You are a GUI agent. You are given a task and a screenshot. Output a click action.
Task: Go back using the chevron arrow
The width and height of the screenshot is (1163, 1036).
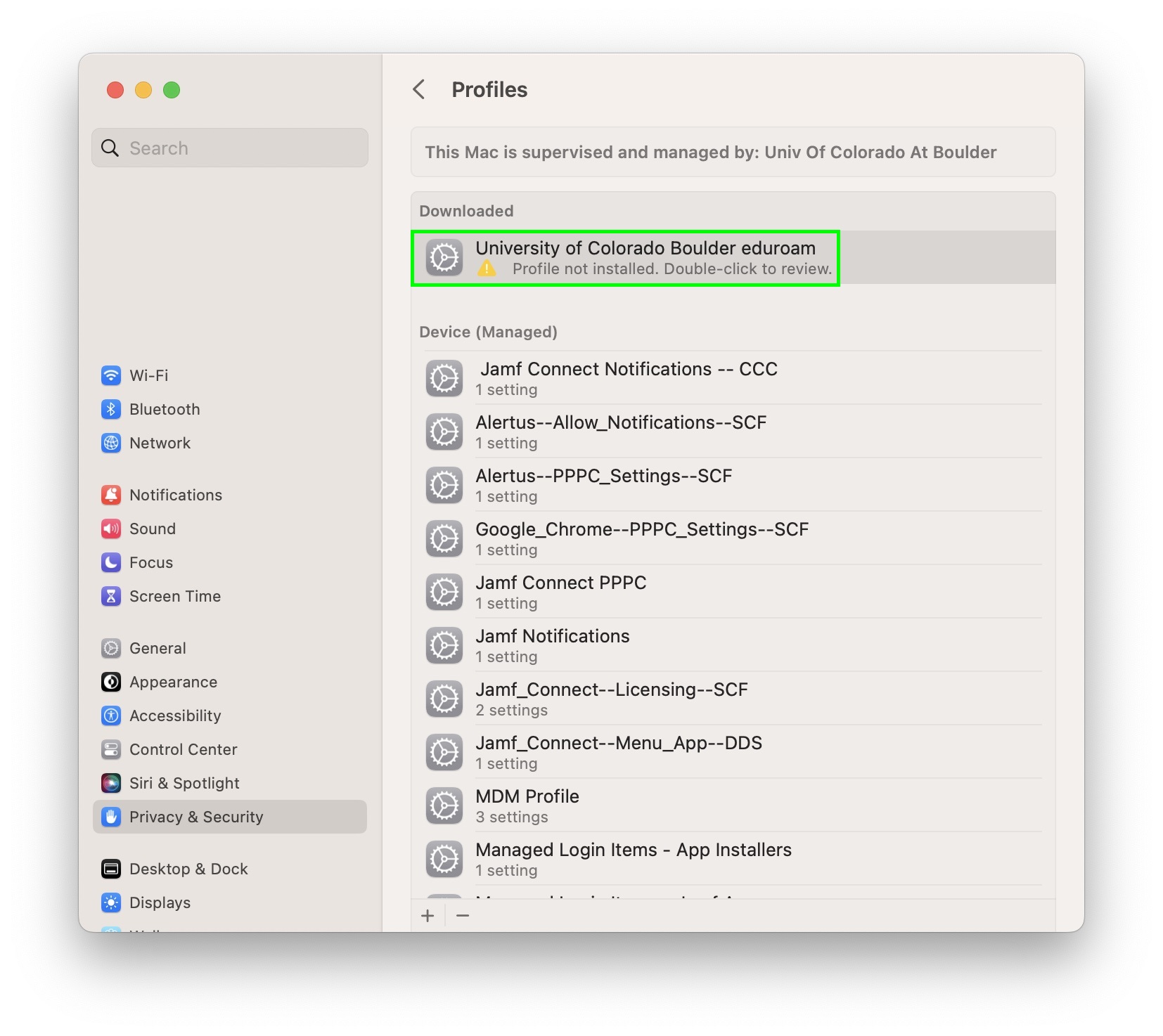click(419, 89)
